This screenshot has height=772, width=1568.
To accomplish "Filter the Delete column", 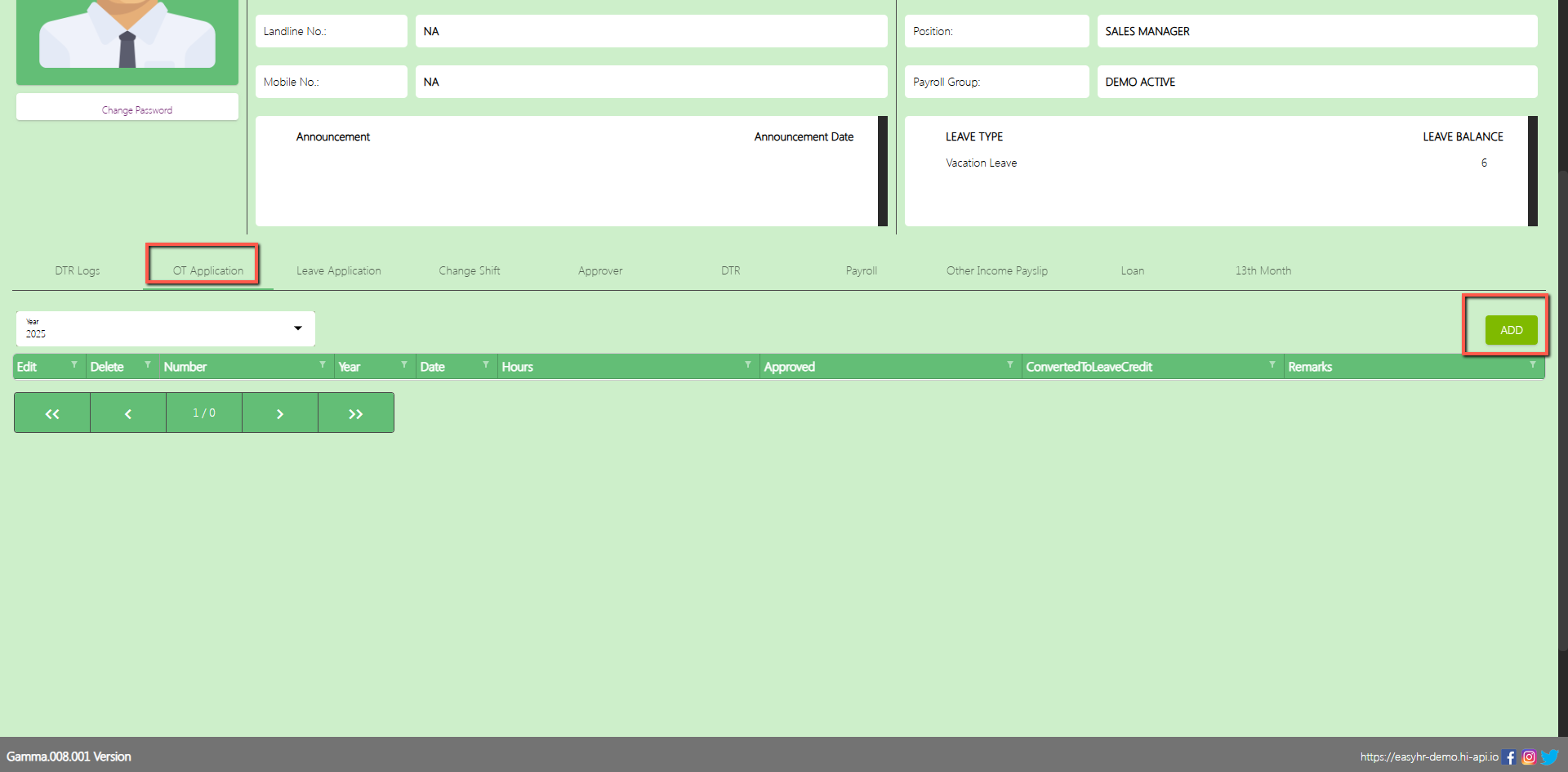I will coord(148,364).
